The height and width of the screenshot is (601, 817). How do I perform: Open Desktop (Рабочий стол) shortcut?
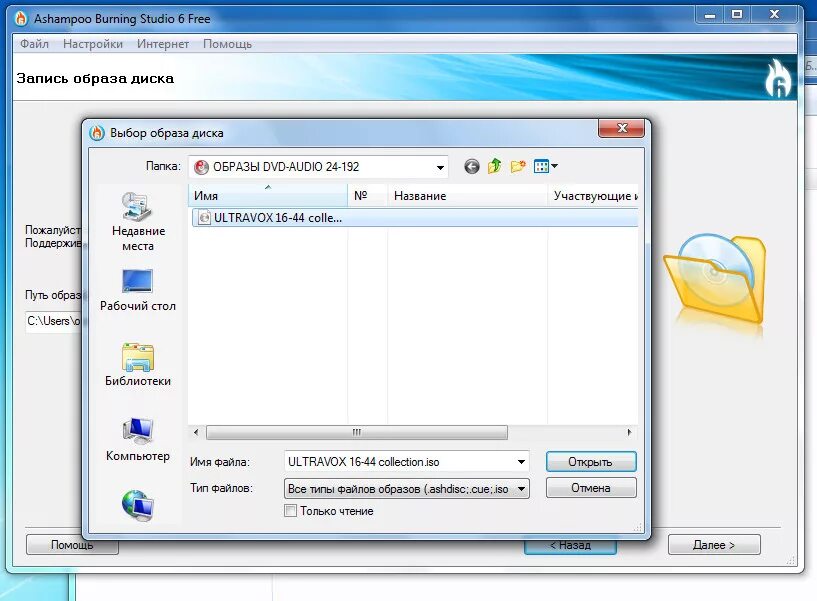138,290
